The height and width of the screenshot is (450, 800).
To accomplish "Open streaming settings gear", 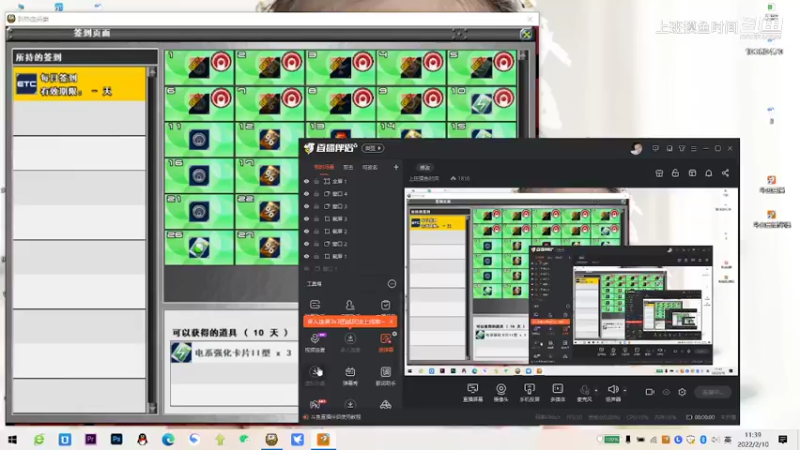I will coord(682,392).
